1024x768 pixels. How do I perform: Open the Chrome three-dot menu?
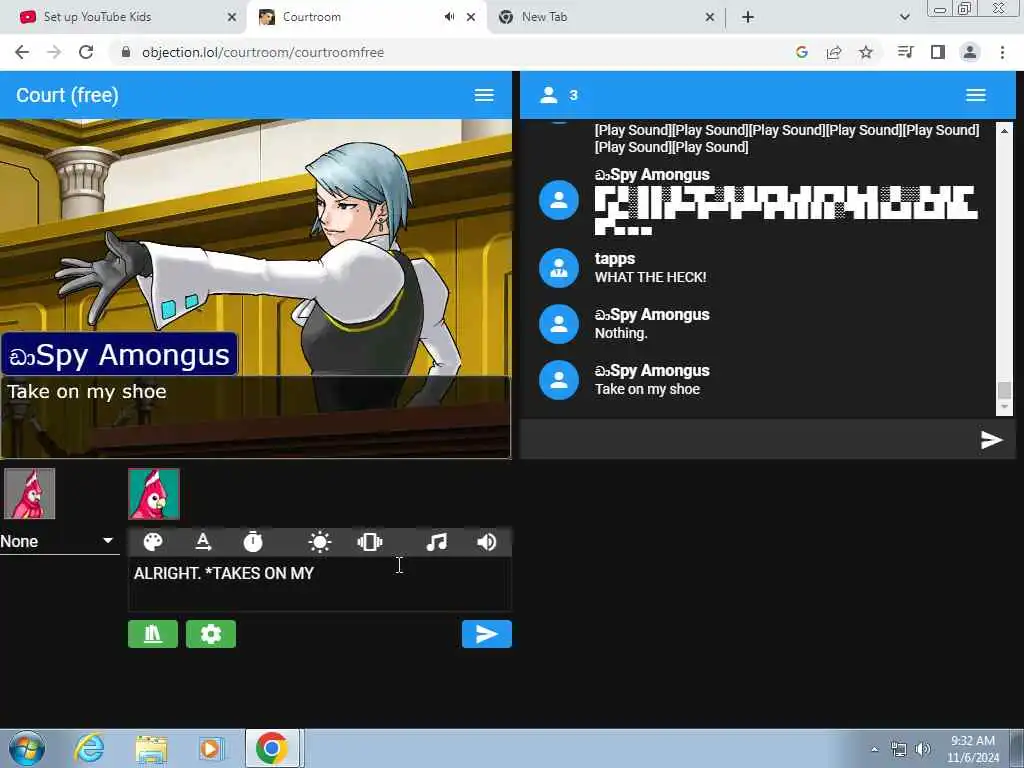pos(1002,52)
